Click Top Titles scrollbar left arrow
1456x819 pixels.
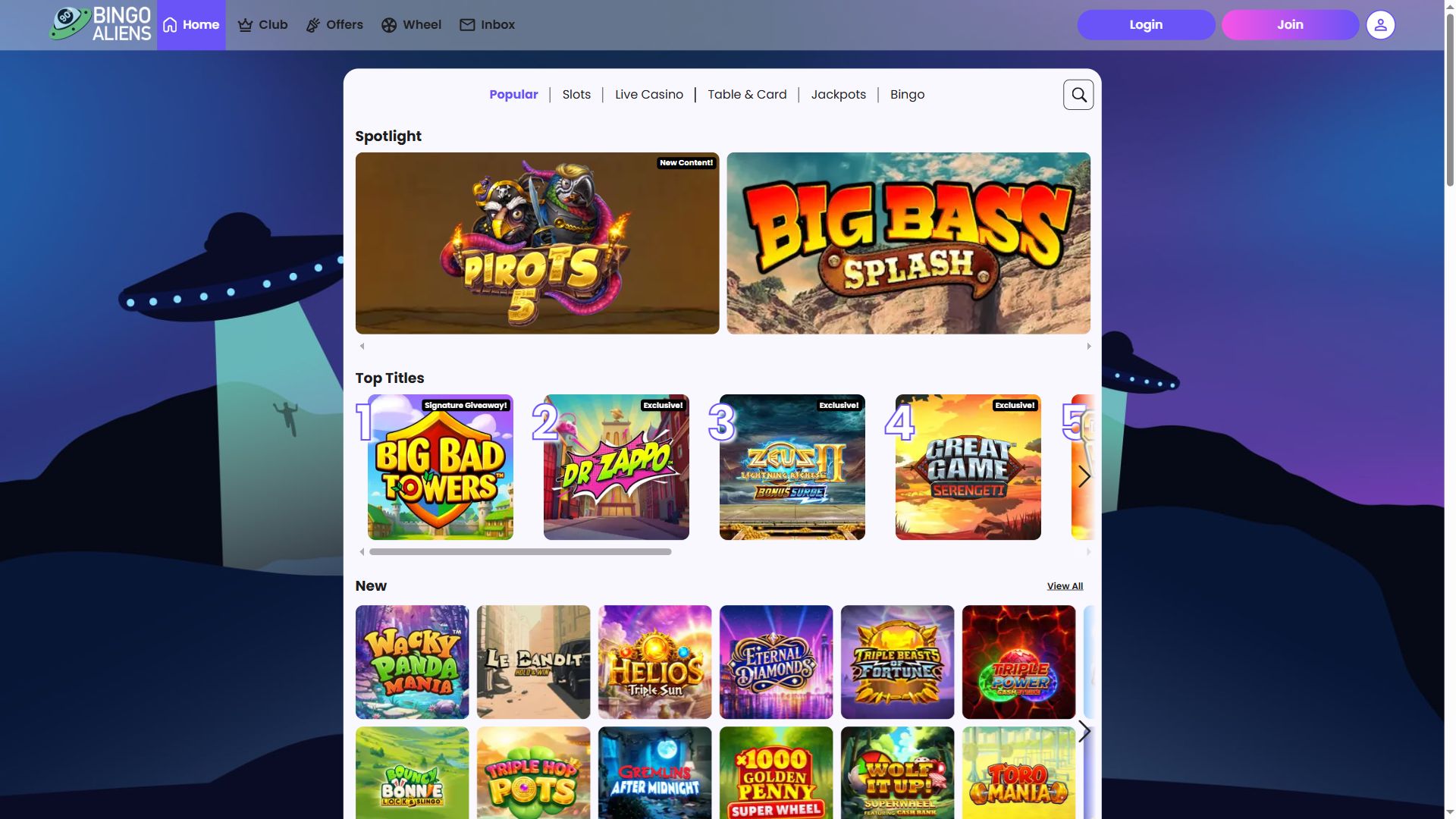pos(362,552)
